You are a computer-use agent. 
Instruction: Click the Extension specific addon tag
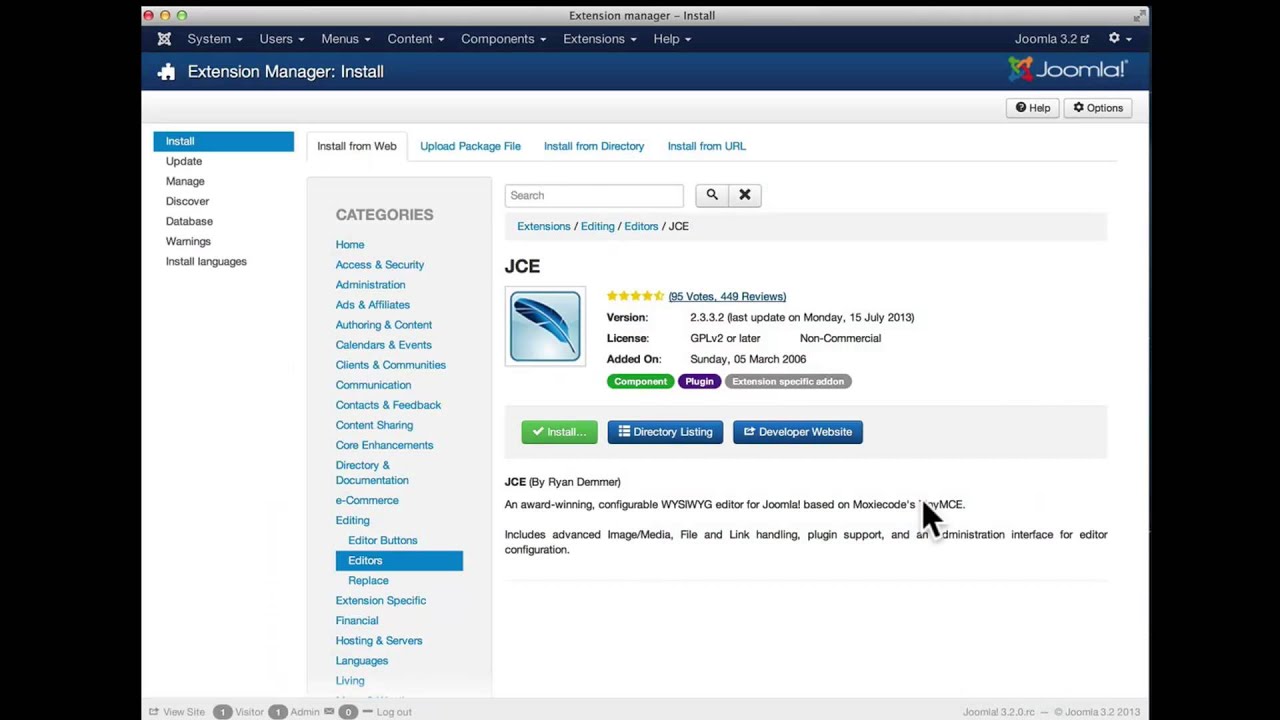pyautogui.click(x=788, y=381)
